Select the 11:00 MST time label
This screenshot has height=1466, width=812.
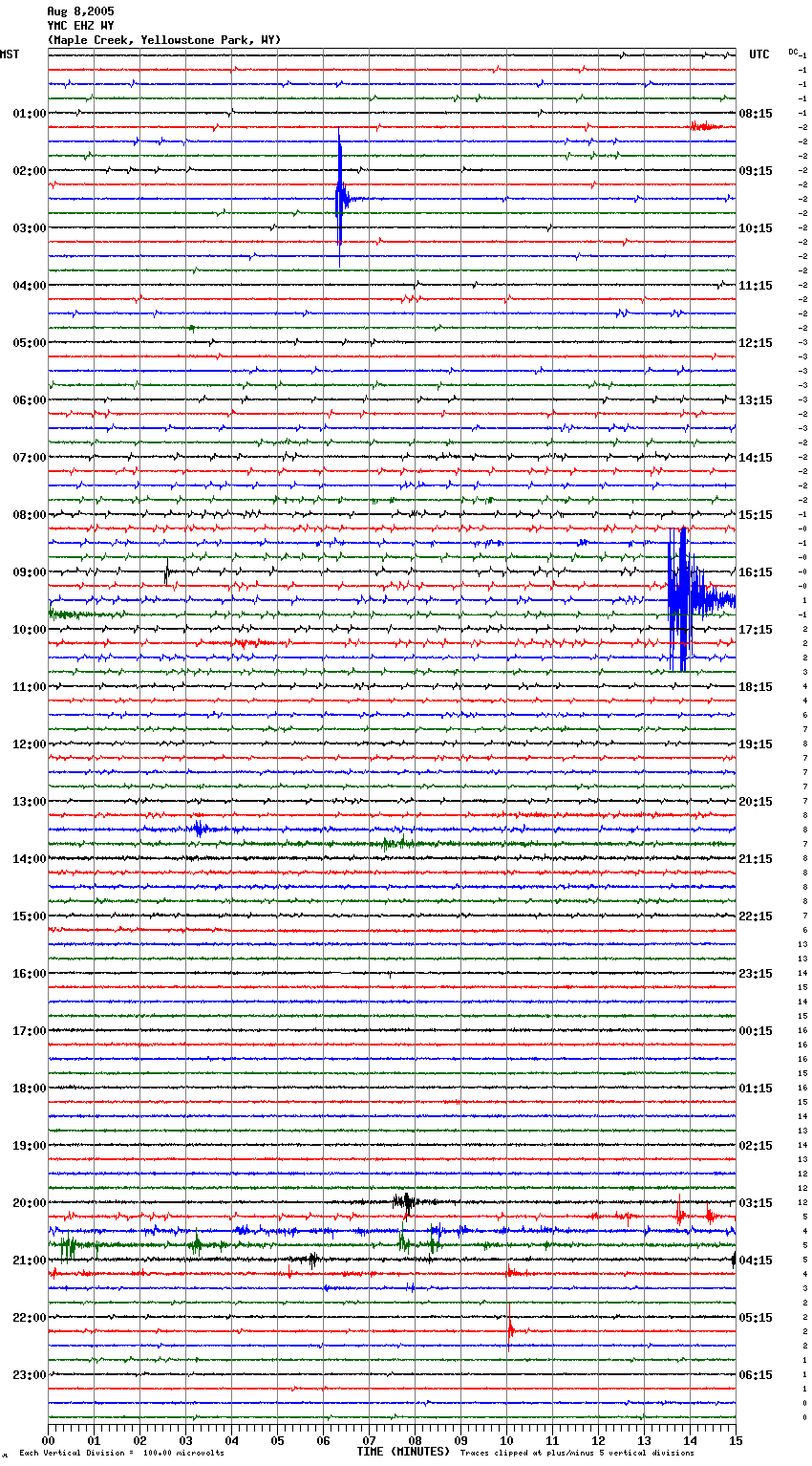[x=30, y=687]
